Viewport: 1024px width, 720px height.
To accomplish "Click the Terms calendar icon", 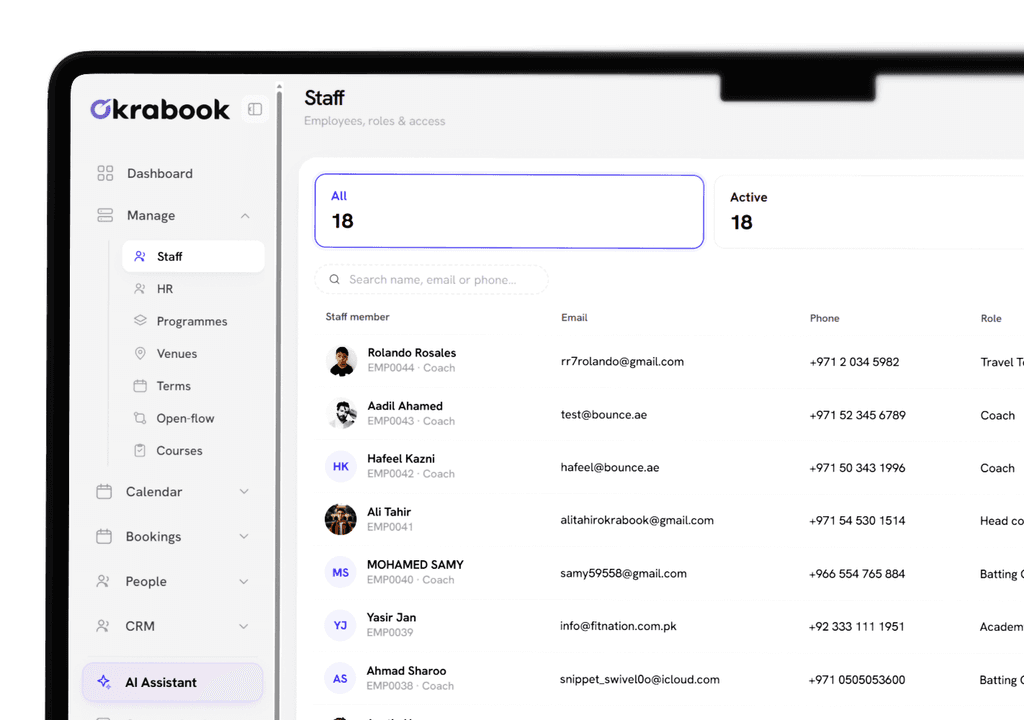I will point(140,385).
